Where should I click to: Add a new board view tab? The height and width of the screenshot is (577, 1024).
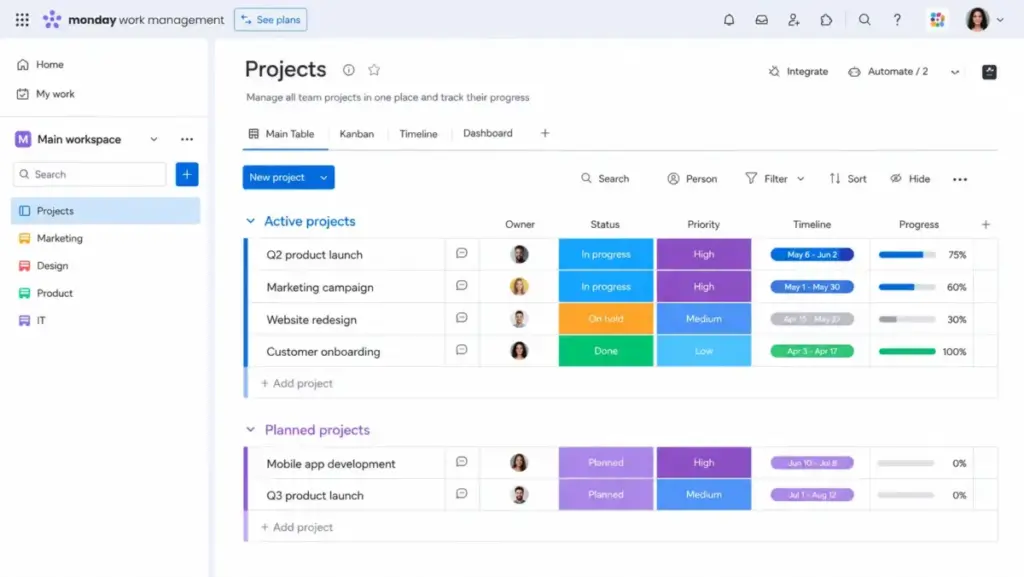coord(545,133)
